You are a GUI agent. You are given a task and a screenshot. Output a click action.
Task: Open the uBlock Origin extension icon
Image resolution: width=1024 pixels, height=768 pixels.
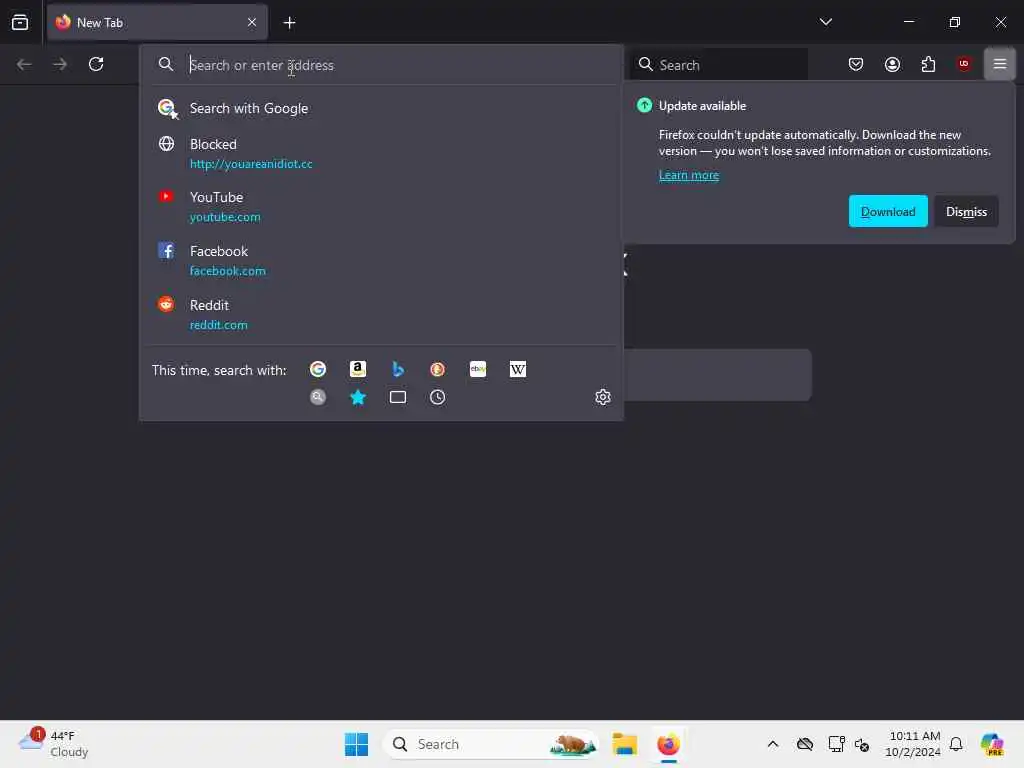coord(964,64)
